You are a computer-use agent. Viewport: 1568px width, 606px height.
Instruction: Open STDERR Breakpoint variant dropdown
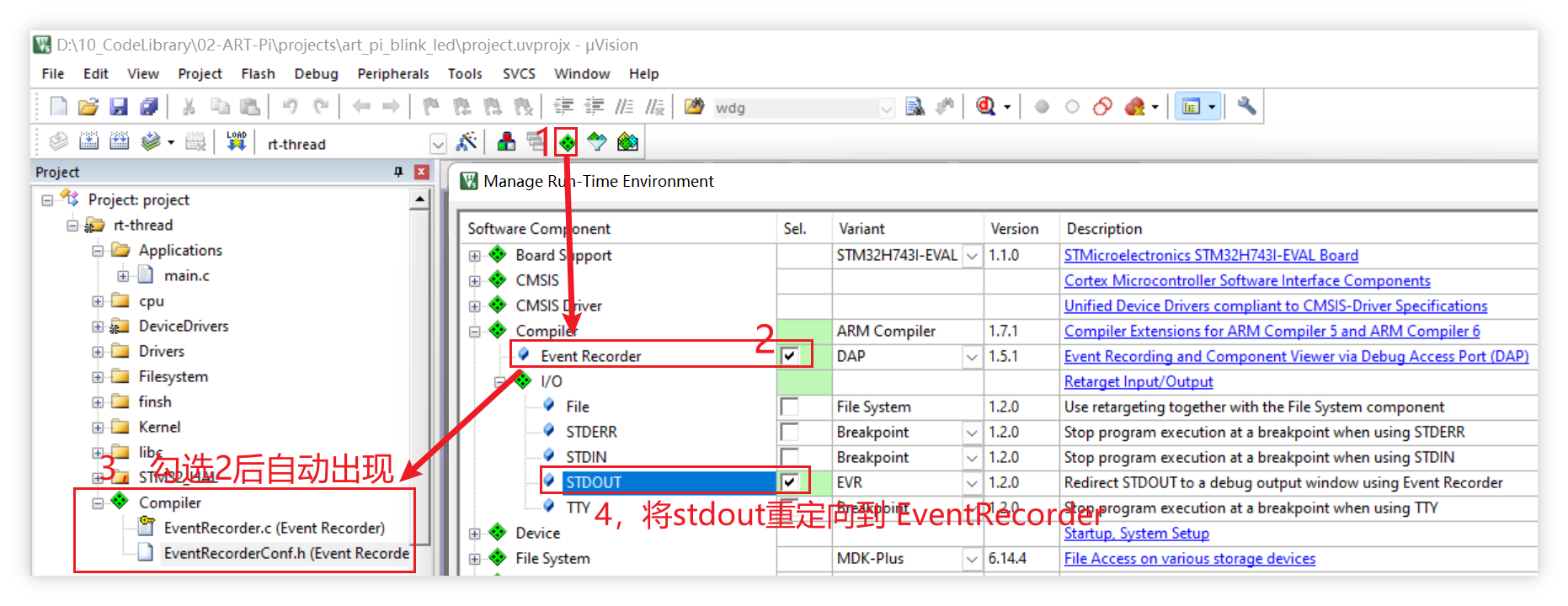[972, 432]
